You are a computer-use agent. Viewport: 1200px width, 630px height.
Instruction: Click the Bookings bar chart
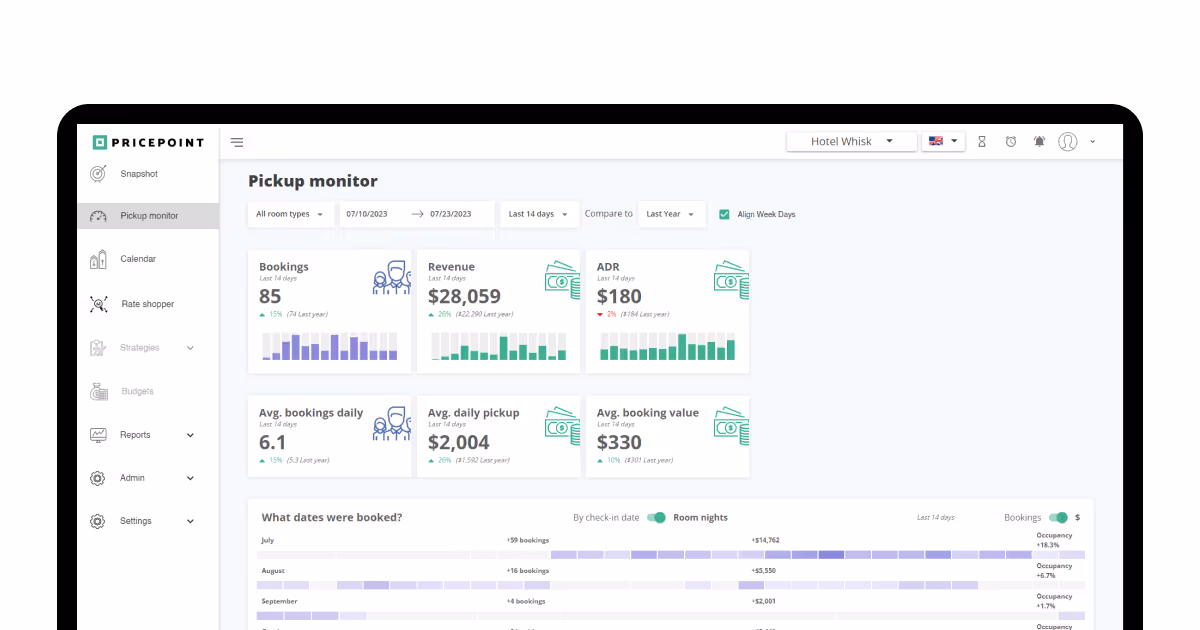click(329, 346)
